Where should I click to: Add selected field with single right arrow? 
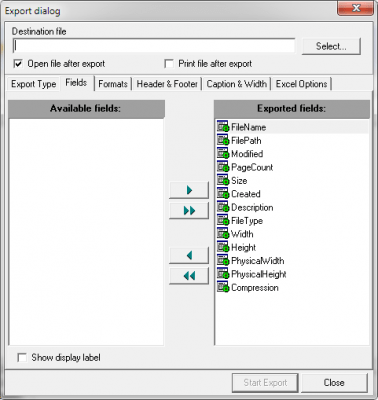pyautogui.click(x=189, y=190)
